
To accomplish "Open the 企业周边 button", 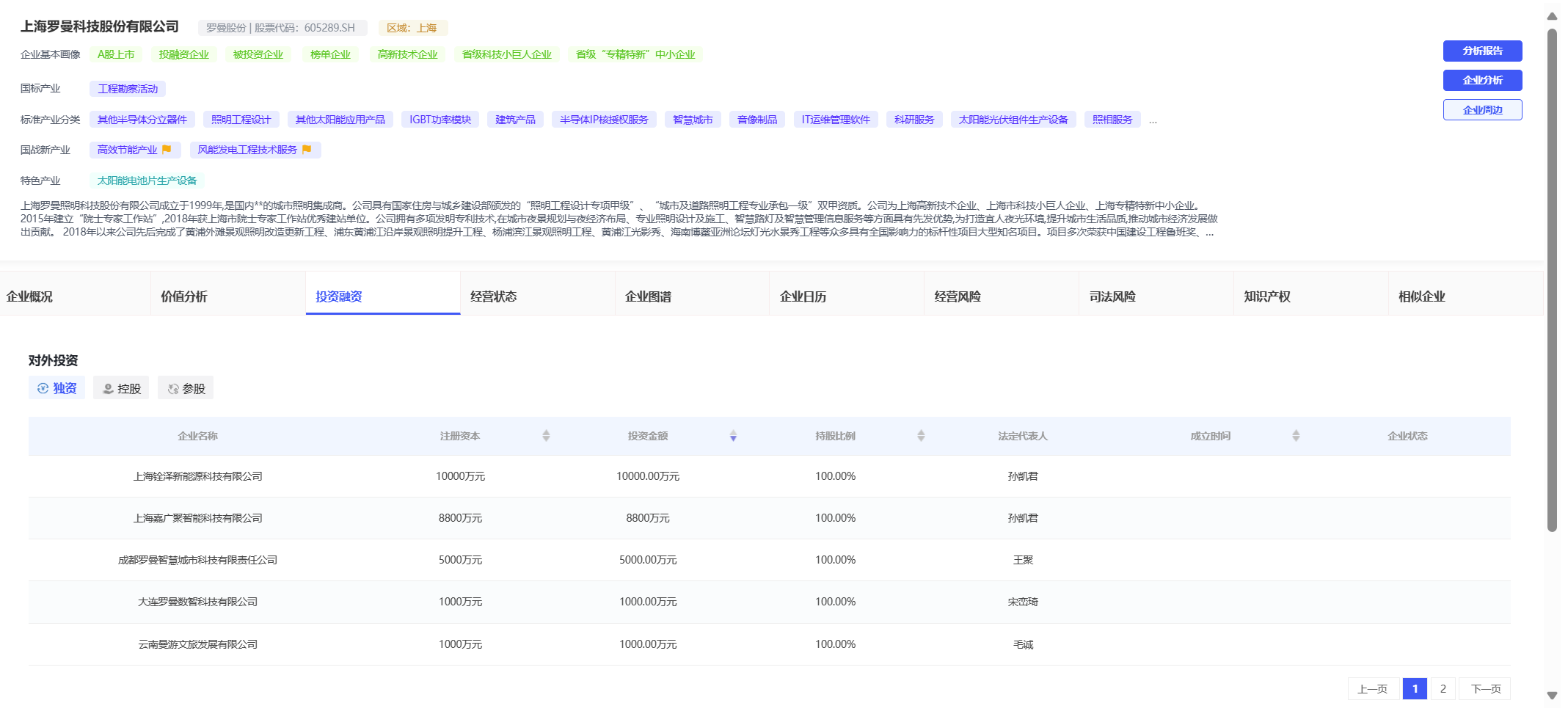I will (x=1482, y=109).
